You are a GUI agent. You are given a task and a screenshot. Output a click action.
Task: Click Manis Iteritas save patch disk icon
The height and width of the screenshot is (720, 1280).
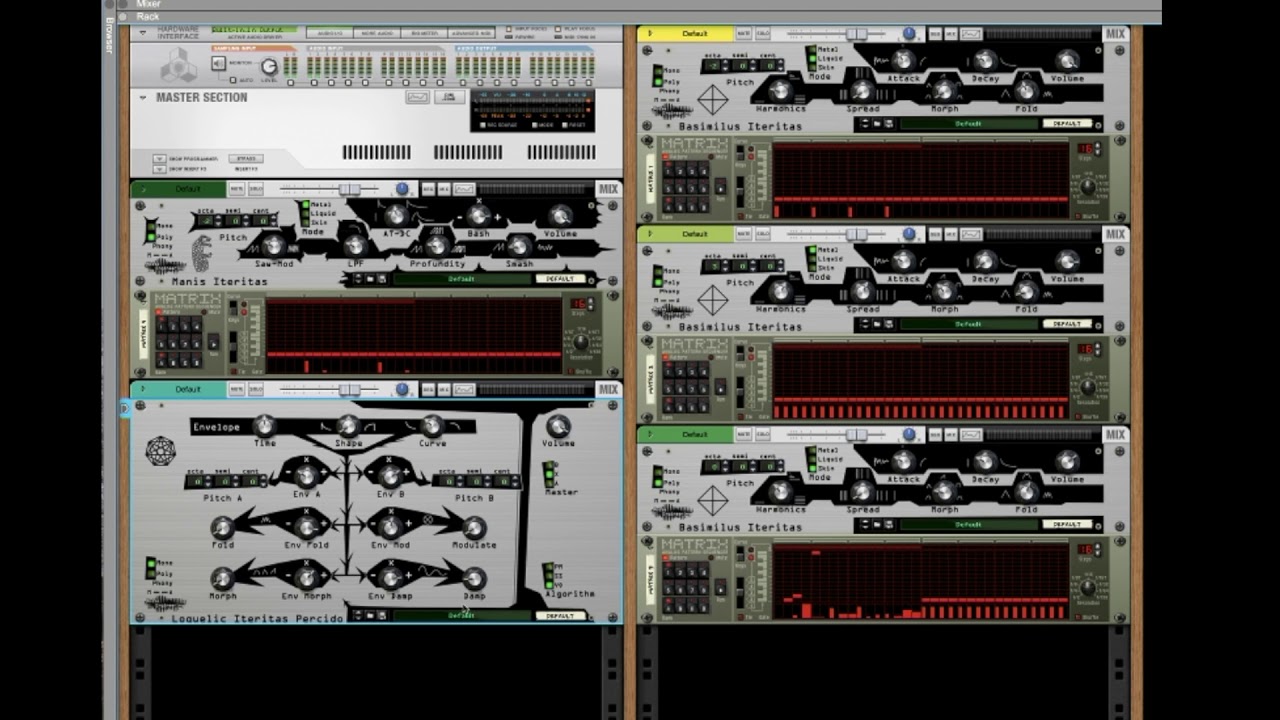pos(381,279)
